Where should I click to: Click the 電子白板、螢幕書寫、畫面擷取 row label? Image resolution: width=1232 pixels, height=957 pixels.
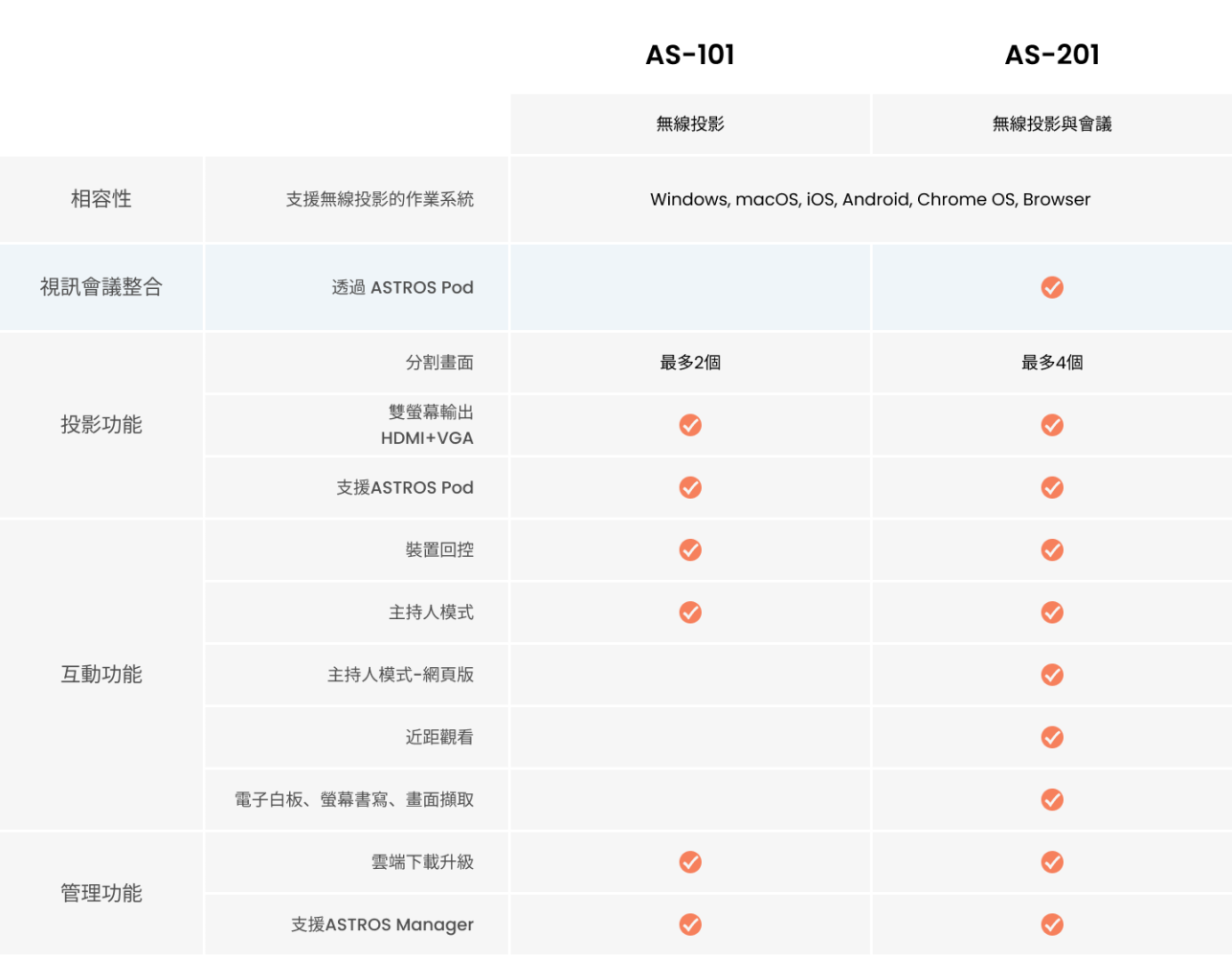pyautogui.click(x=354, y=799)
